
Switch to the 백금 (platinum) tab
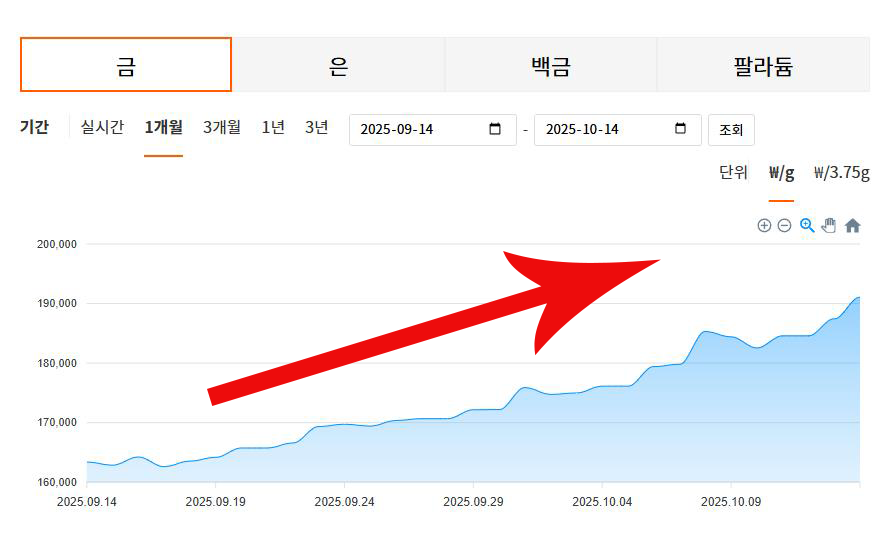[x=550, y=66]
